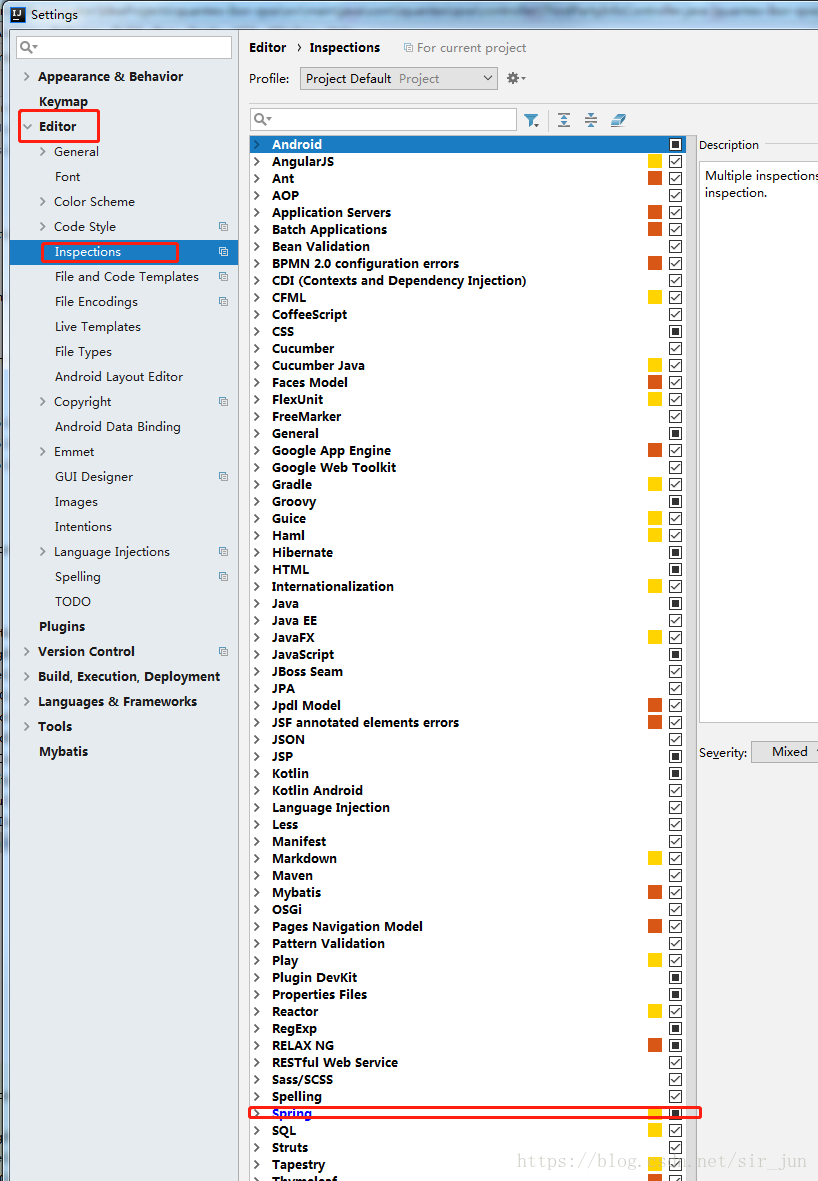Toggle the Maven inspections checkbox
Image resolution: width=818 pixels, height=1181 pixels.
tap(676, 875)
